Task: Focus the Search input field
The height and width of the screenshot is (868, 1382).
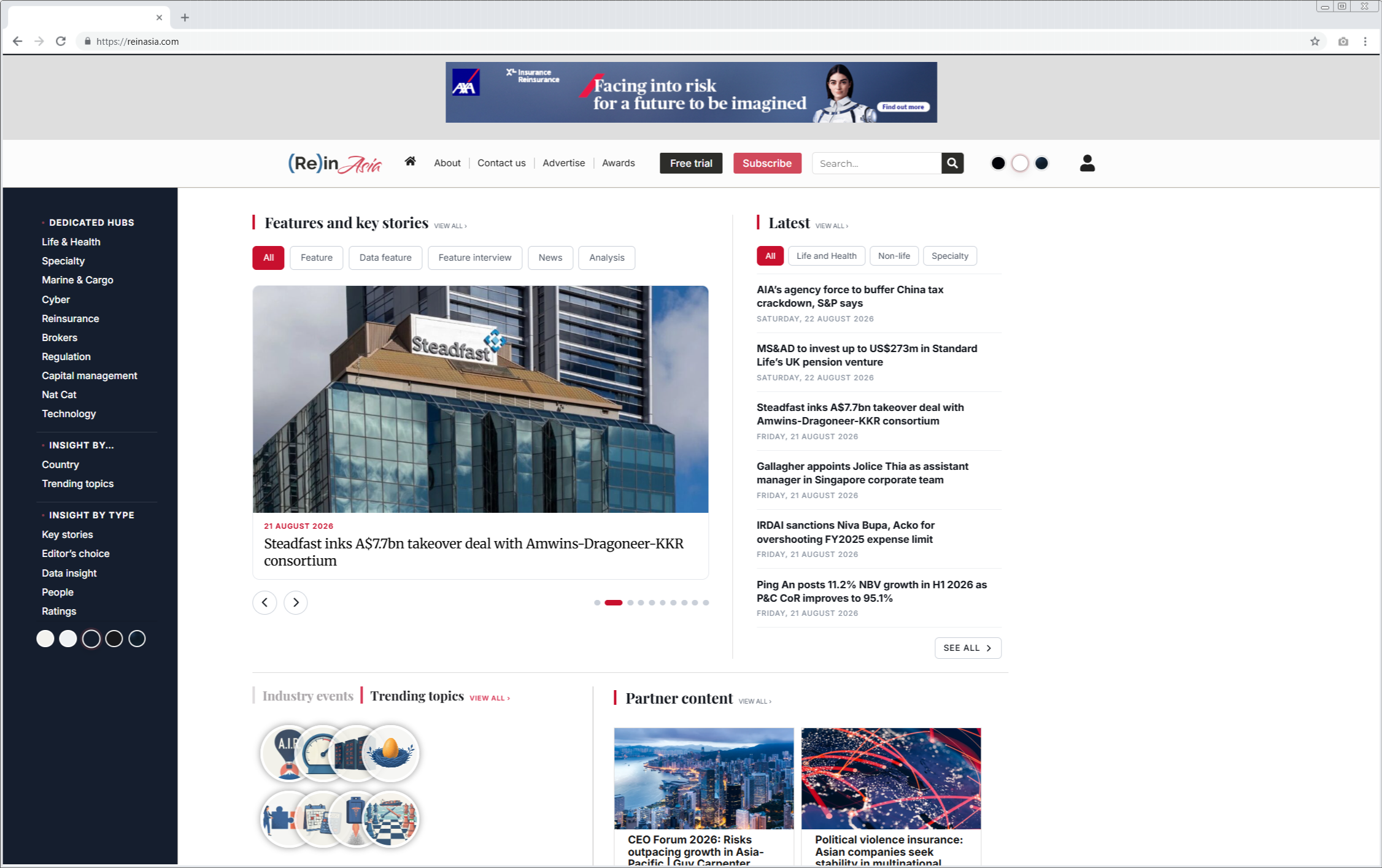Action: (x=876, y=163)
